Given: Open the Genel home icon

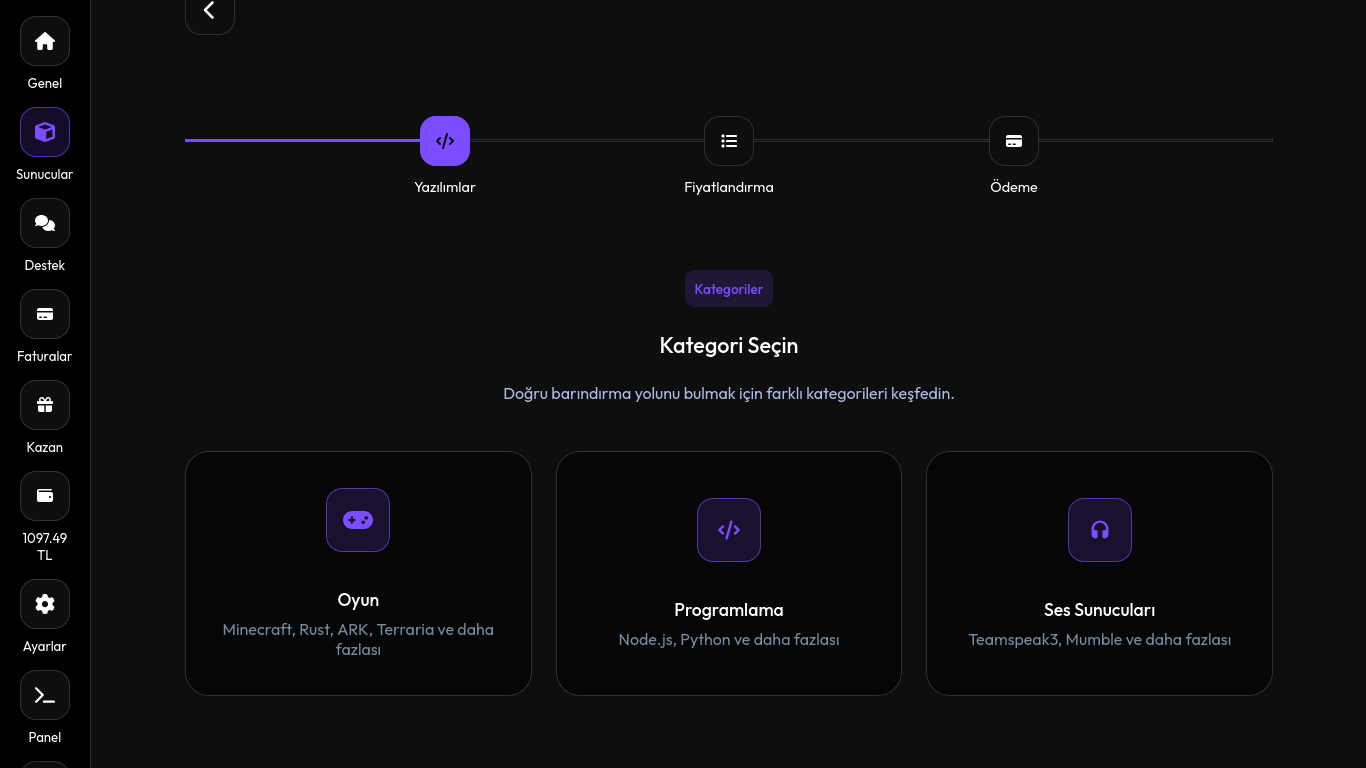Looking at the screenshot, I should tap(45, 42).
